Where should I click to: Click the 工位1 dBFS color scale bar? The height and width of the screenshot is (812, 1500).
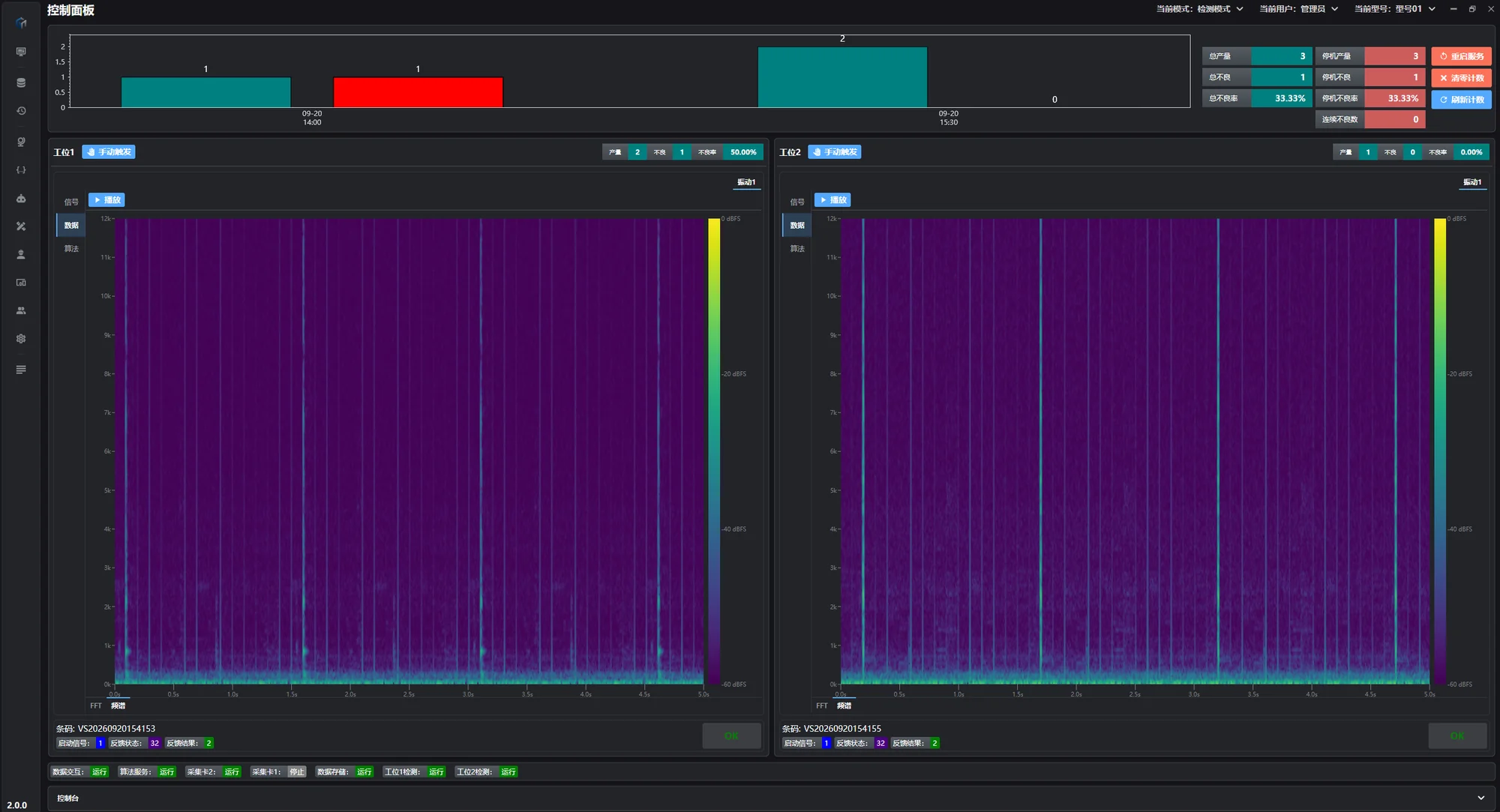point(714,451)
